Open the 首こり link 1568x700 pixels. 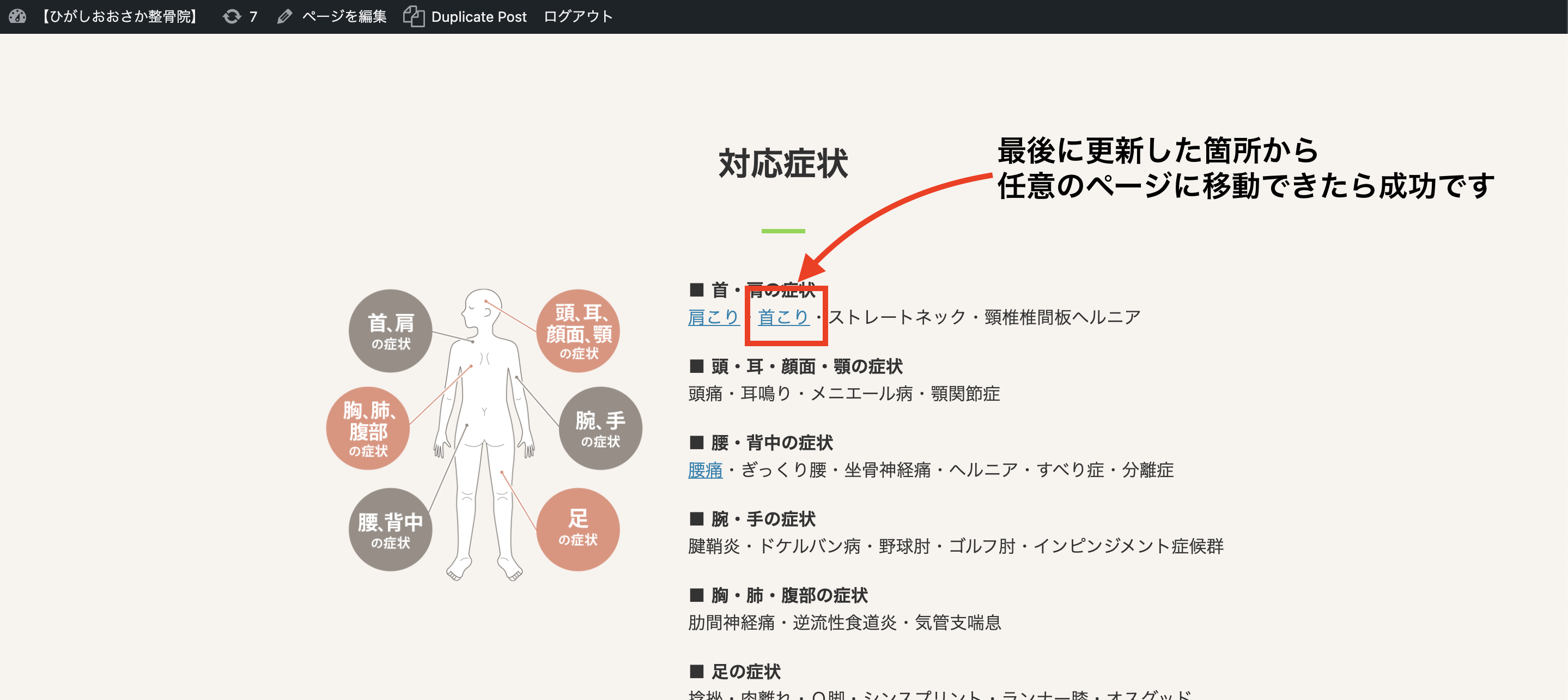(x=783, y=317)
